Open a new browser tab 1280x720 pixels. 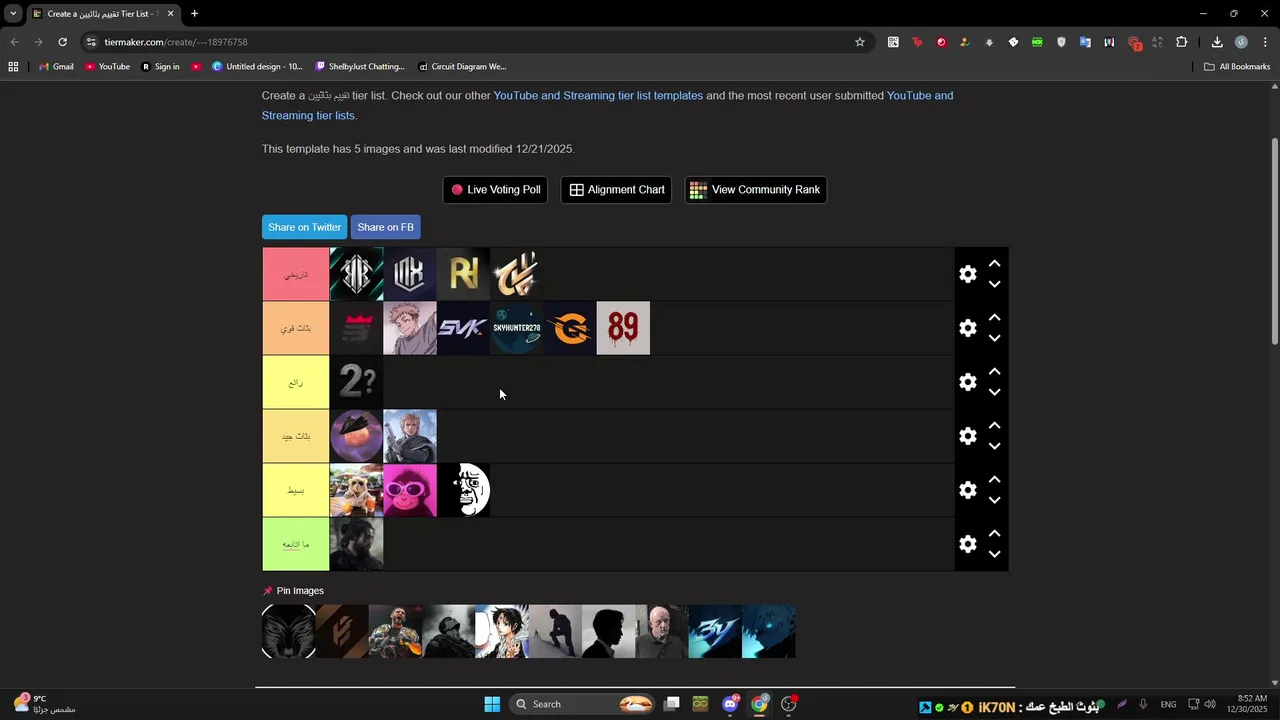click(x=194, y=14)
